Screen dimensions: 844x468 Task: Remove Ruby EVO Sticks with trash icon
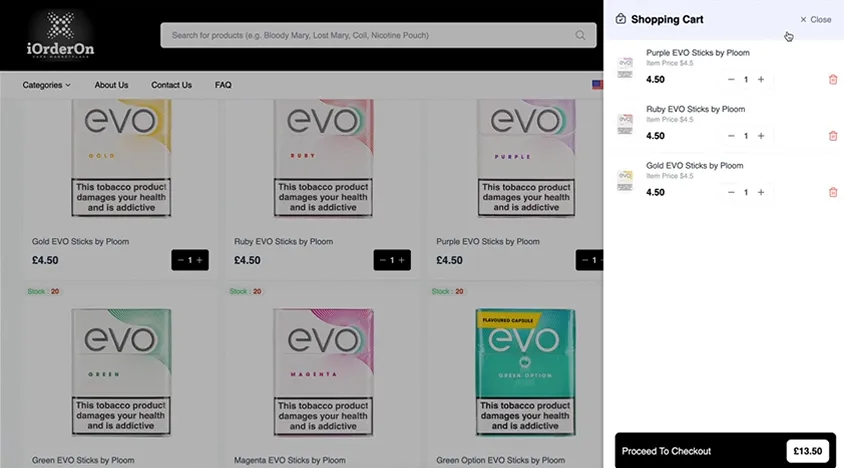(x=833, y=136)
